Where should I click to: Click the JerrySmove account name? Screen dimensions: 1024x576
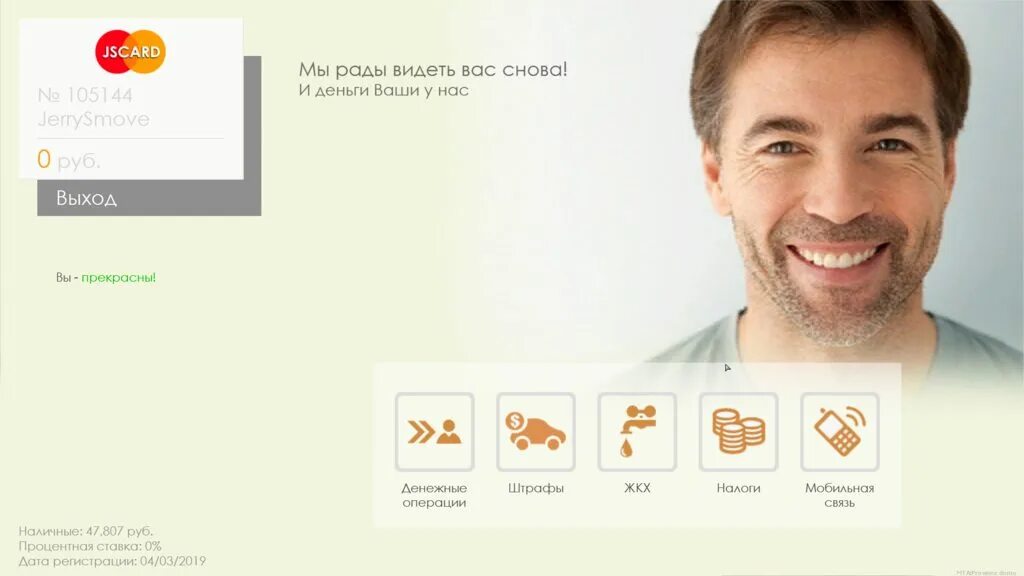(x=93, y=119)
